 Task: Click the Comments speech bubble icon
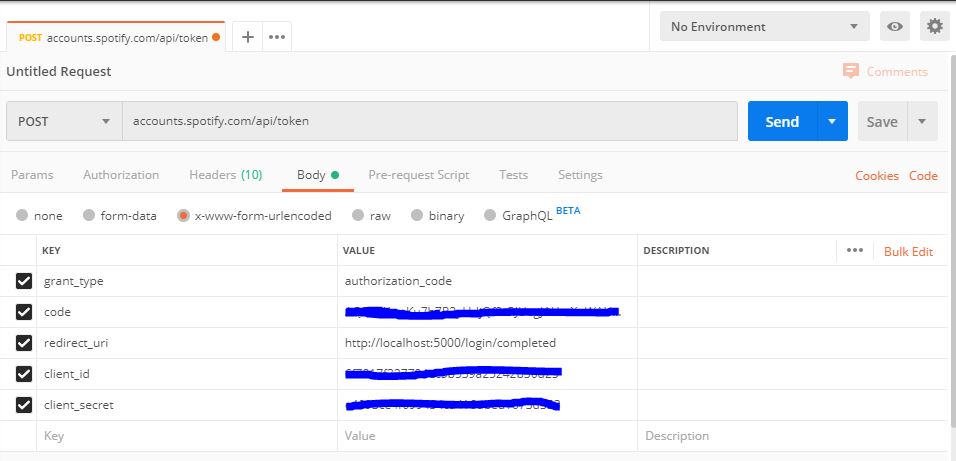point(851,71)
